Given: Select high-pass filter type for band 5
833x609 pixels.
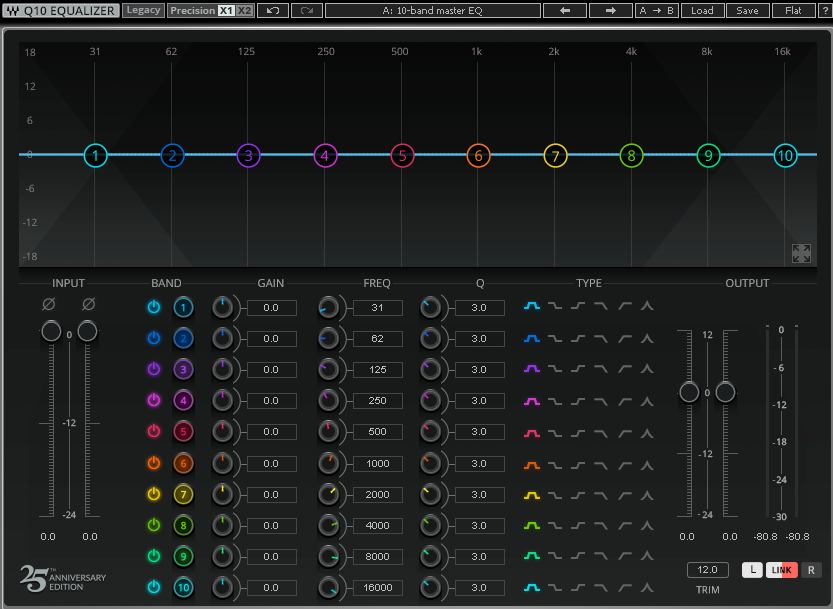Looking at the screenshot, I should [625, 433].
